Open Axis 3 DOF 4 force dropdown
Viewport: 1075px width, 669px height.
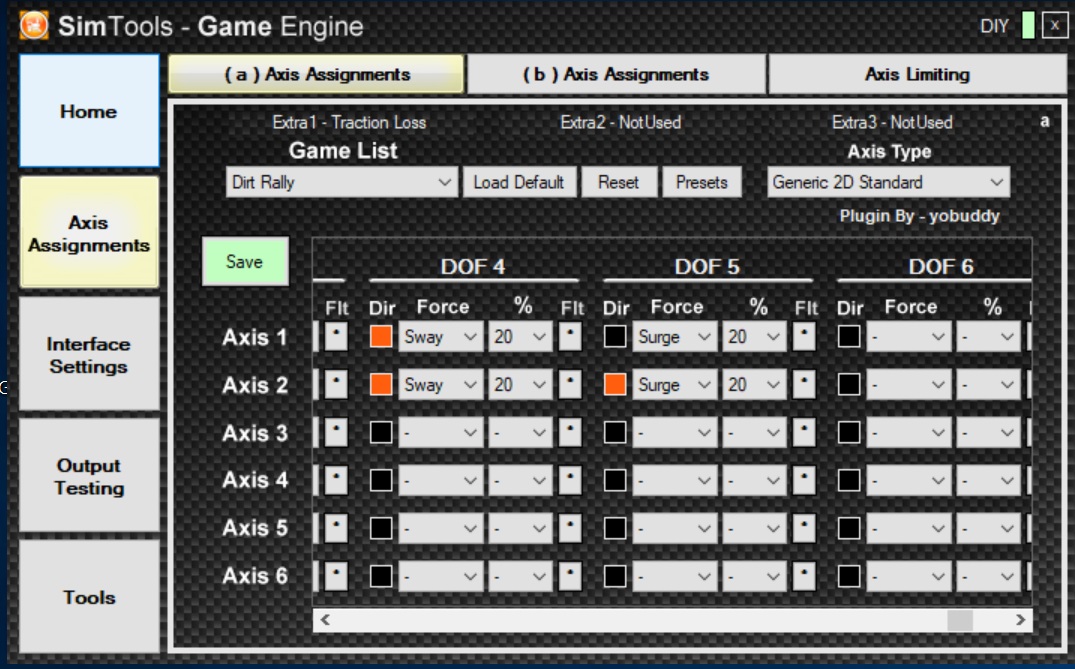[441, 433]
